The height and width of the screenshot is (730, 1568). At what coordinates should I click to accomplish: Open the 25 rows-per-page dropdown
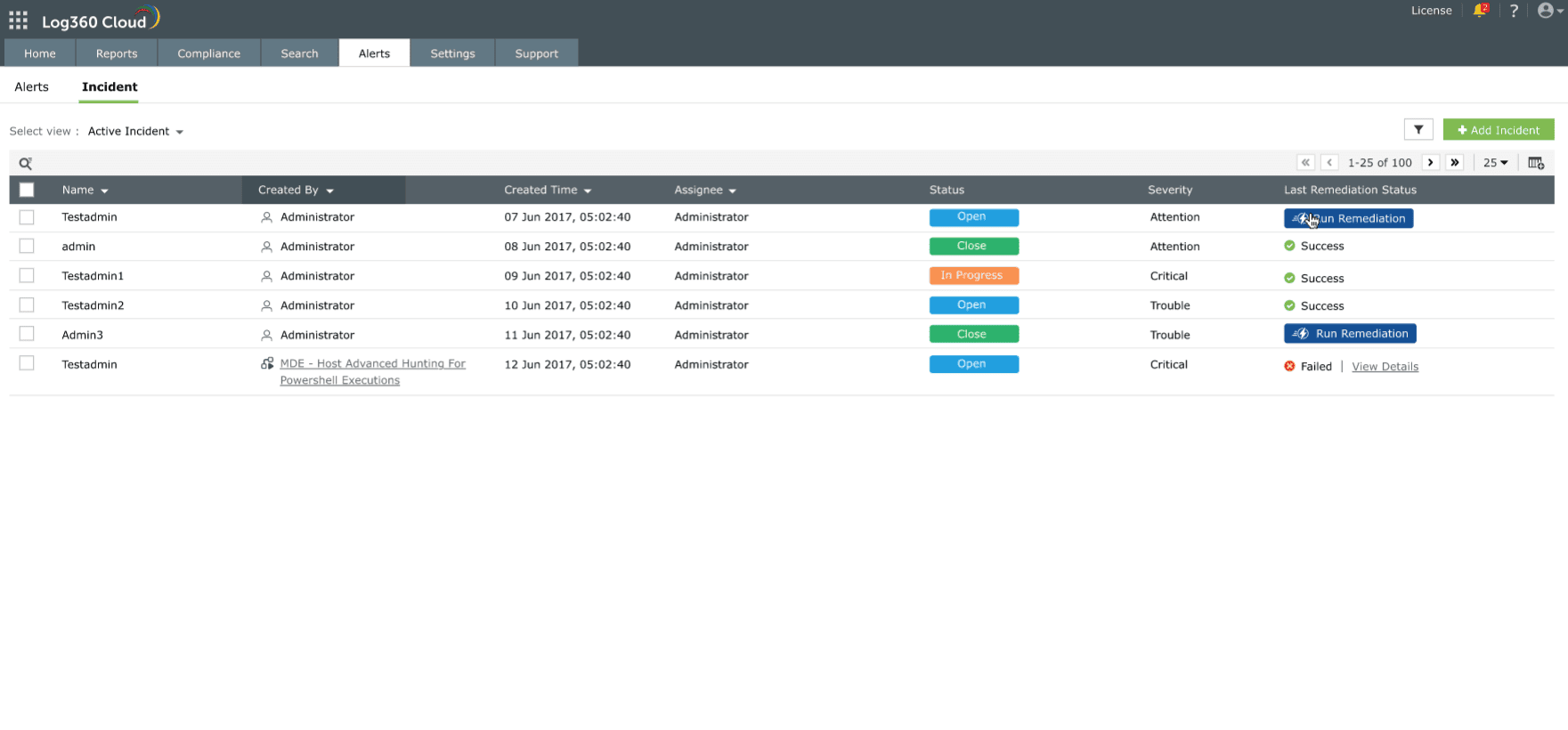(x=1496, y=163)
